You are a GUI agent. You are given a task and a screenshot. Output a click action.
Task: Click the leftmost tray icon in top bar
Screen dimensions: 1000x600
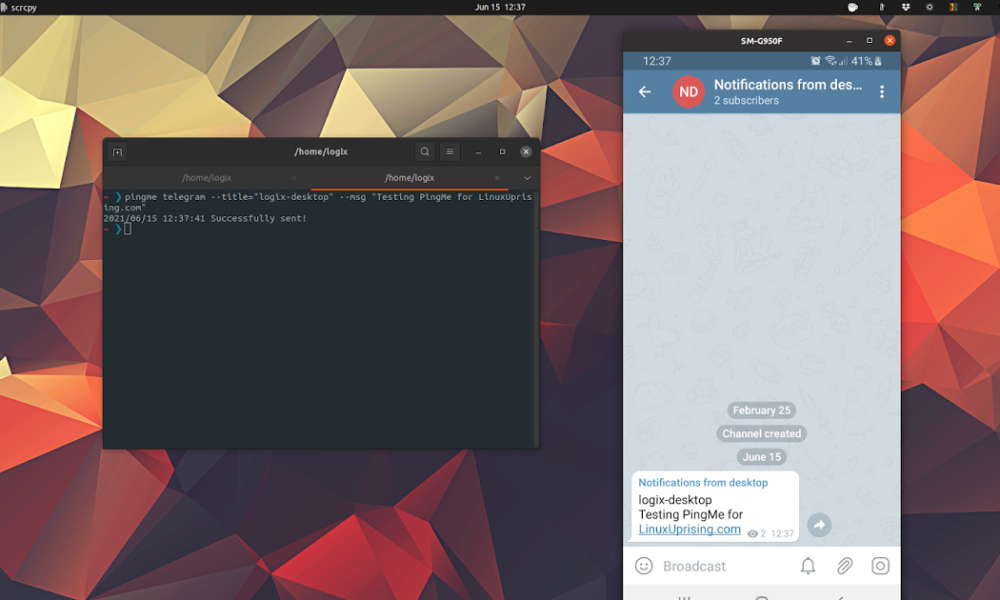(x=853, y=7)
